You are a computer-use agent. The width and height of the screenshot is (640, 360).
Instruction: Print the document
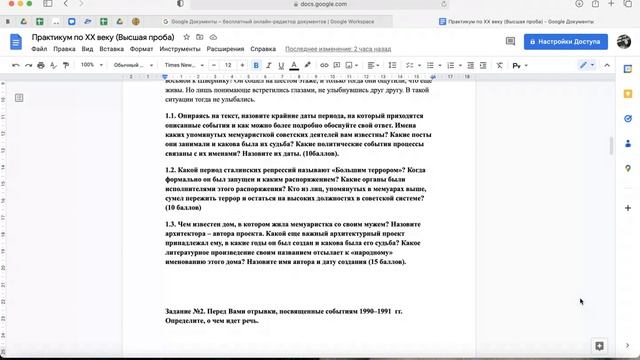point(41,65)
